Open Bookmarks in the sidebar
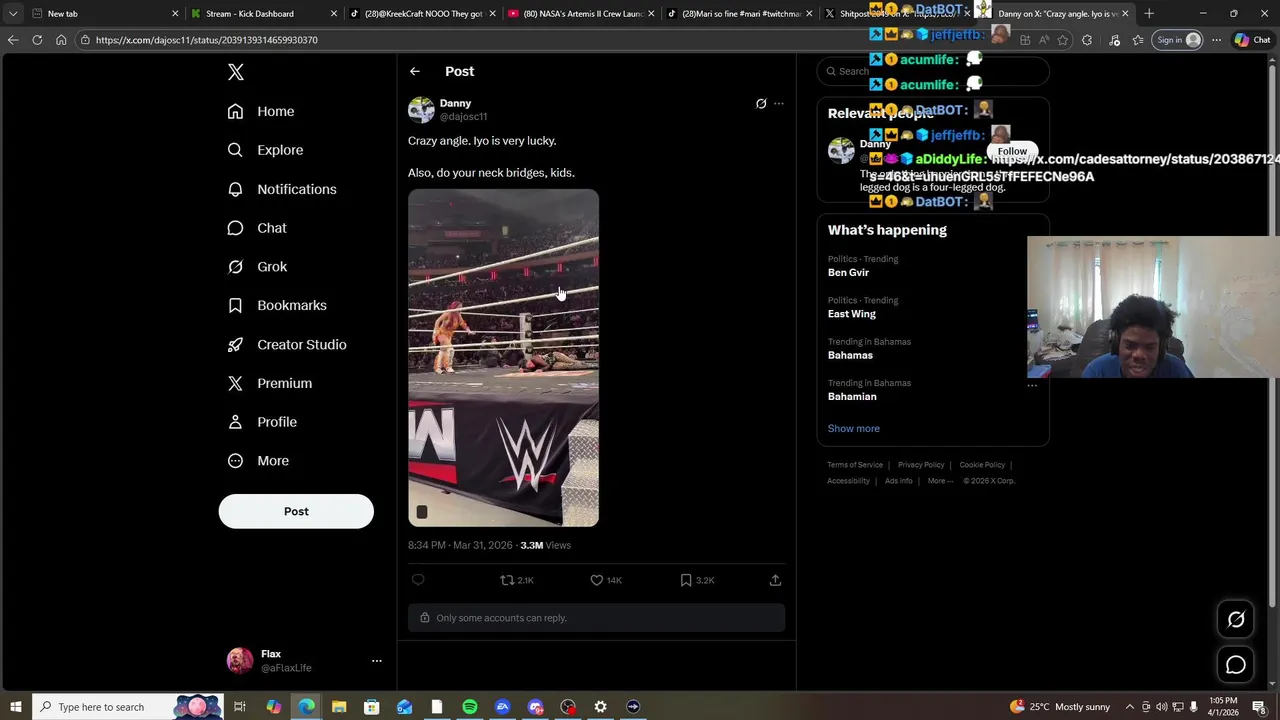 tap(277, 305)
